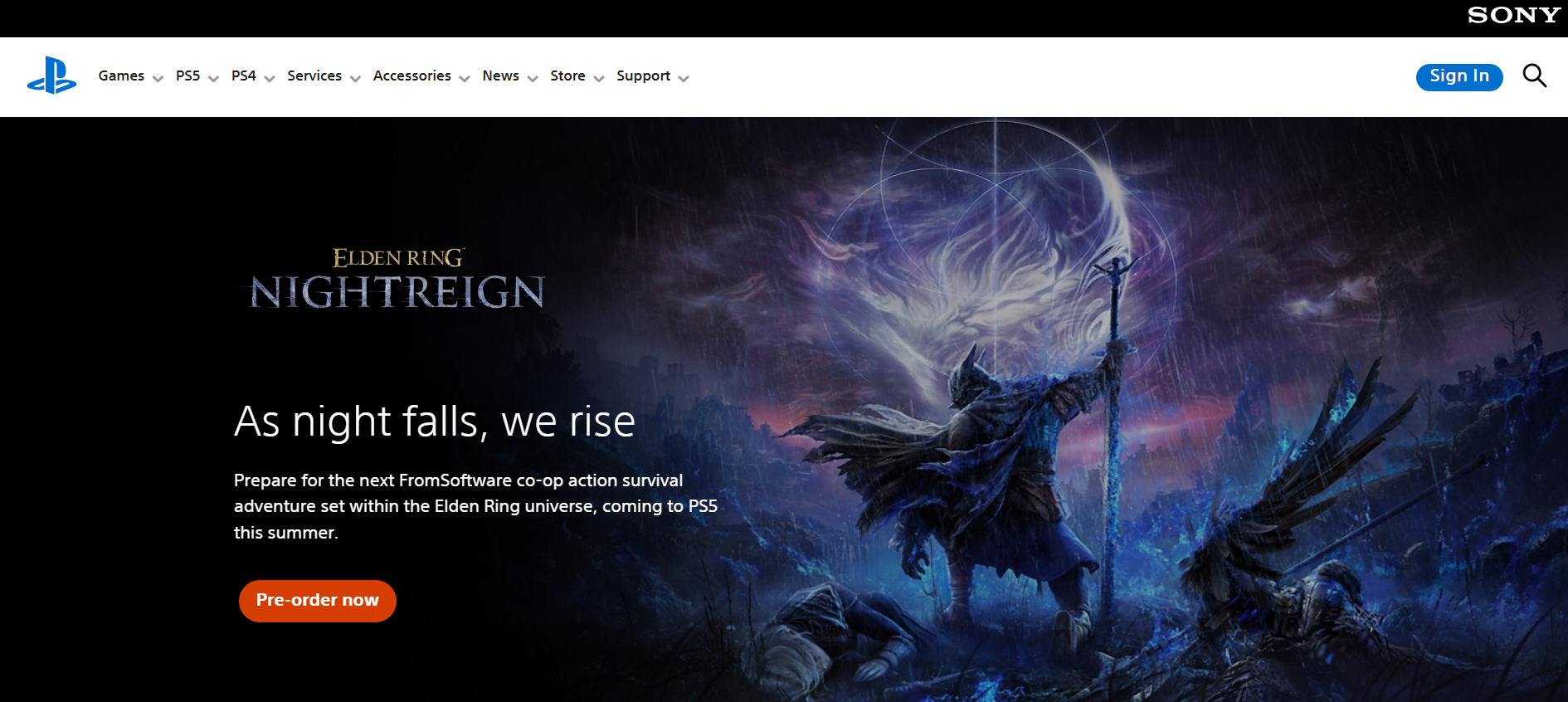The image size is (1568, 702).
Task: Click the 'Prepare for the next FromSoftware' description
Action: click(x=475, y=506)
